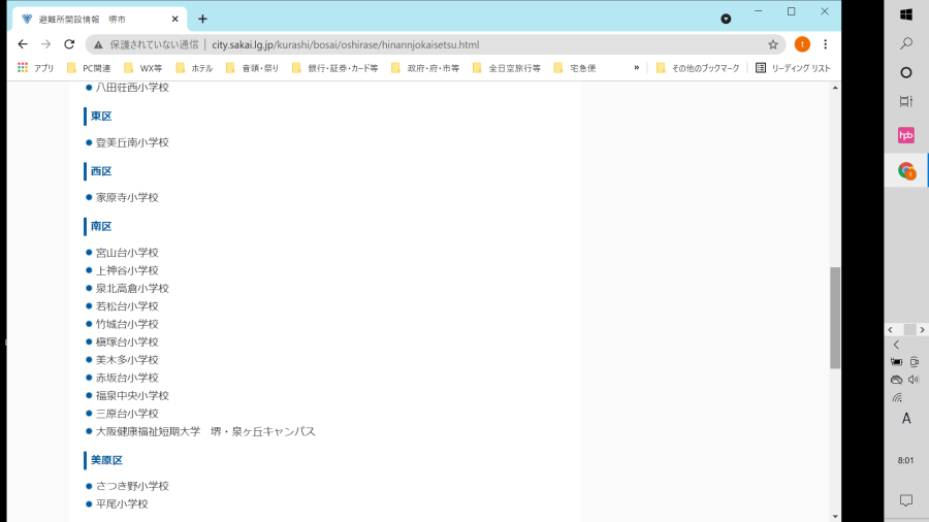Toggle the volume speaker tray icon
Screen dimensions: 929x522
point(914,380)
